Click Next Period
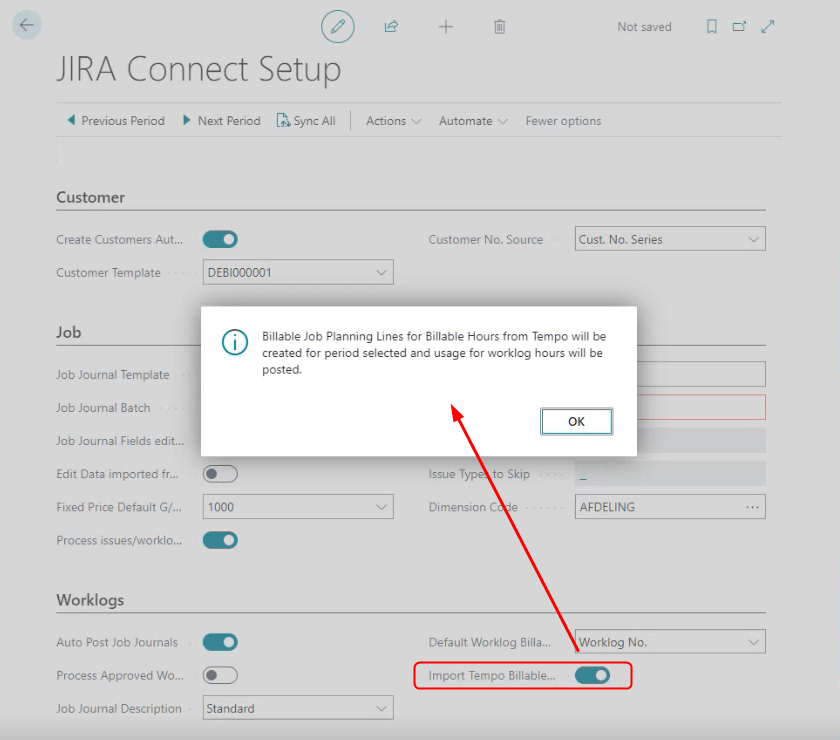The width and height of the screenshot is (840, 740). point(222,121)
